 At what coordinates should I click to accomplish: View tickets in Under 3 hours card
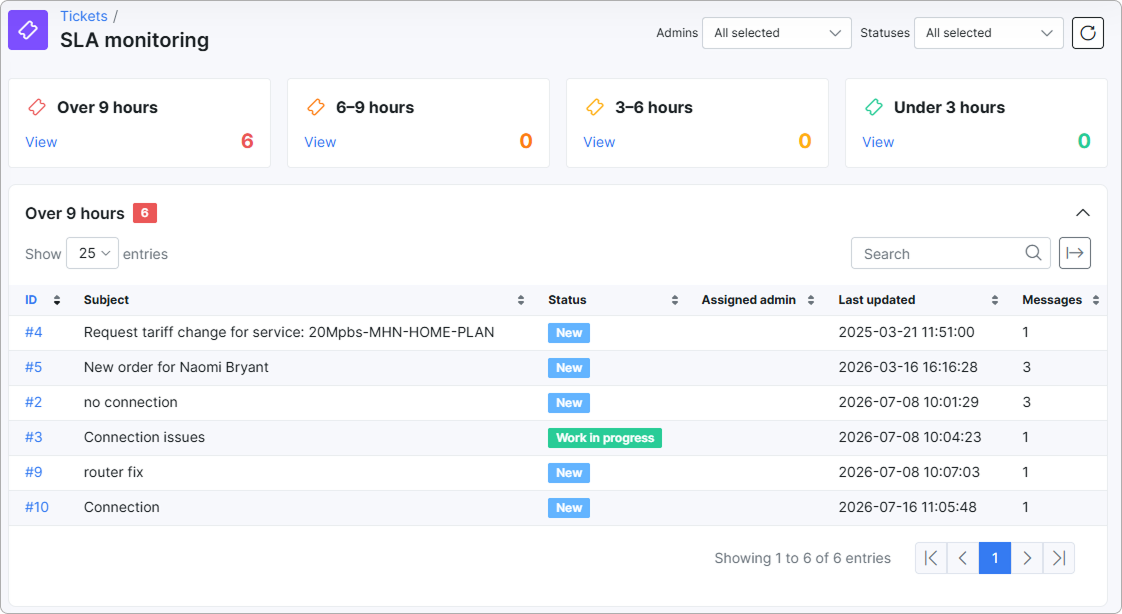point(878,142)
